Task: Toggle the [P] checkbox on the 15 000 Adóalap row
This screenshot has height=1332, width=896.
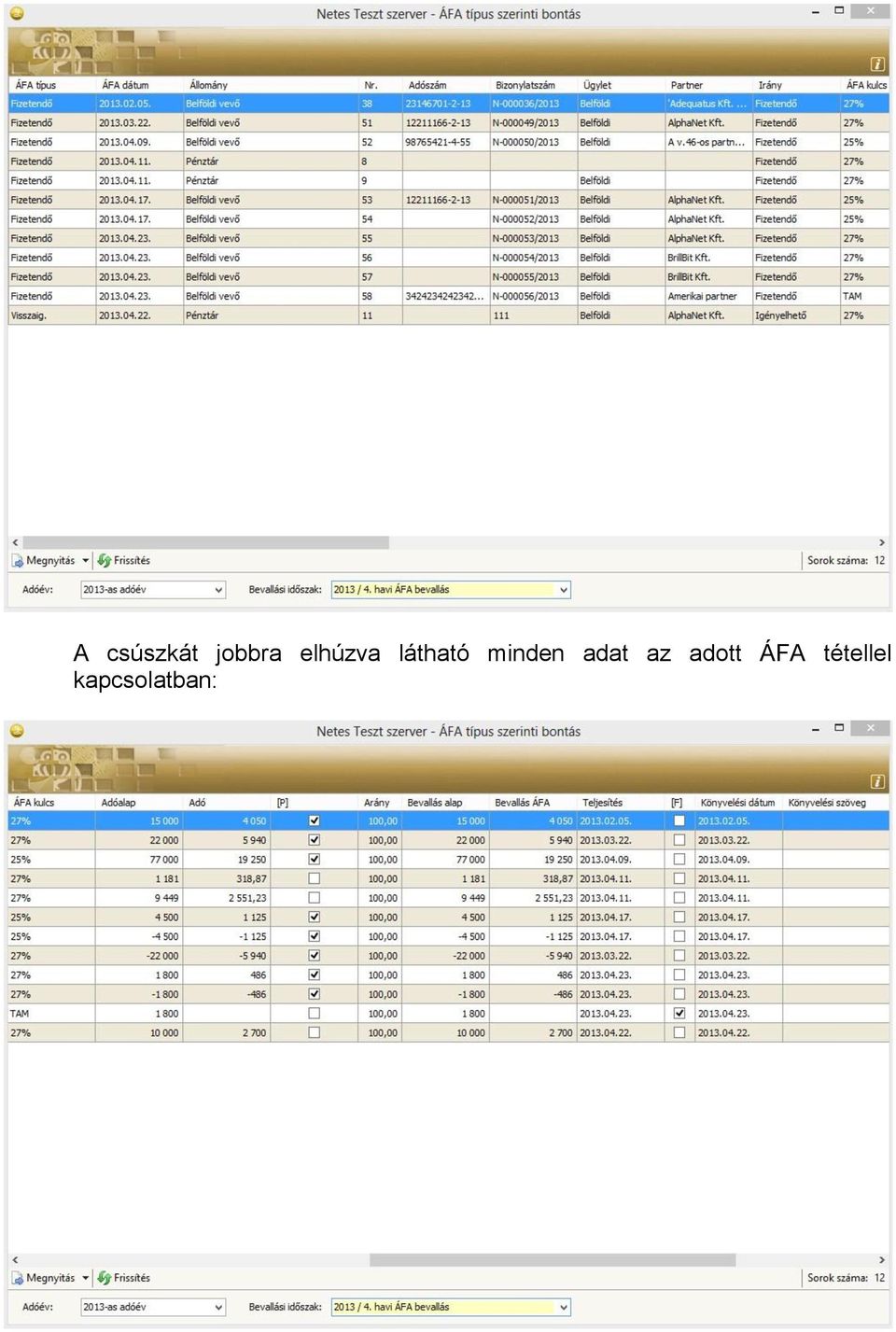Action: [314, 821]
